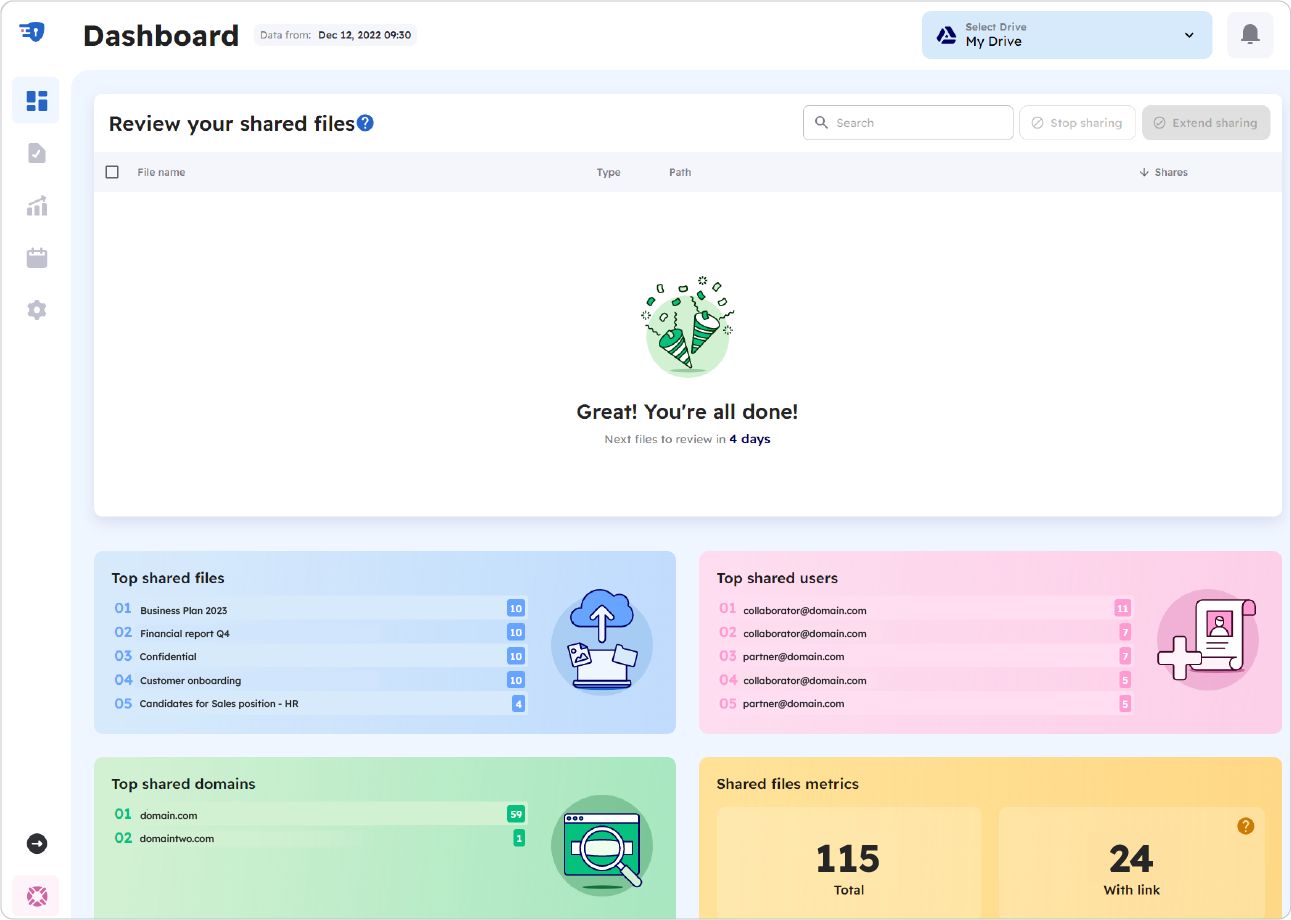Image resolution: width=1291 pixels, height=920 pixels.
Task: Click the Stop sharing button
Action: 1077,123
